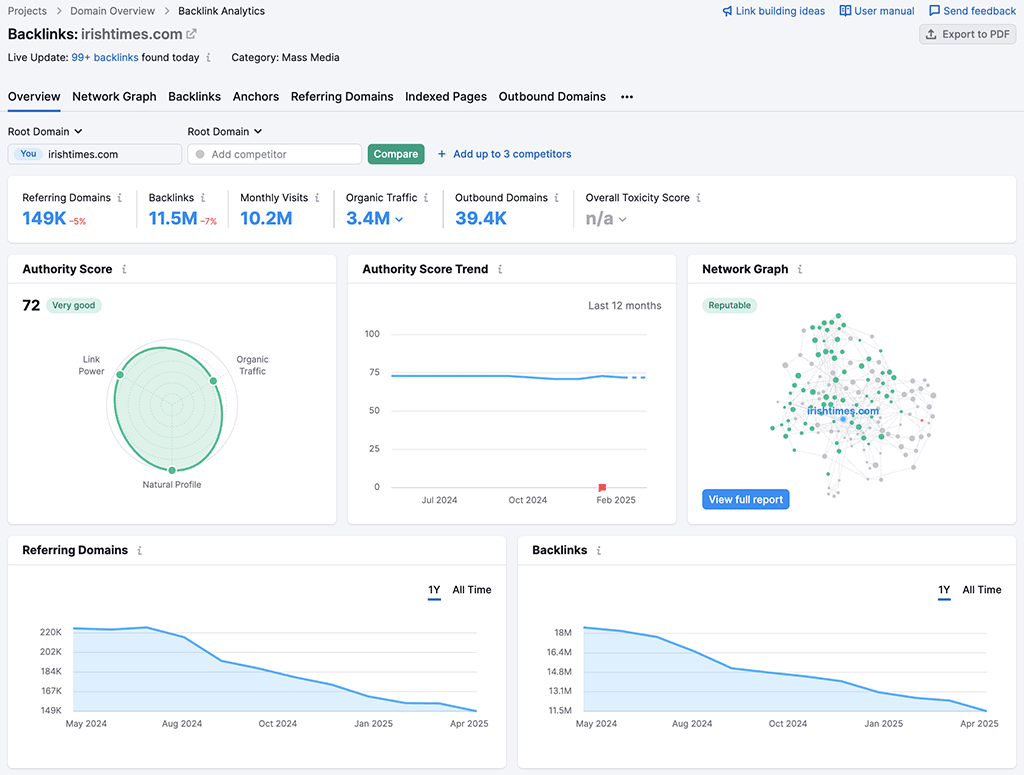Click the green Compare button

[396, 154]
